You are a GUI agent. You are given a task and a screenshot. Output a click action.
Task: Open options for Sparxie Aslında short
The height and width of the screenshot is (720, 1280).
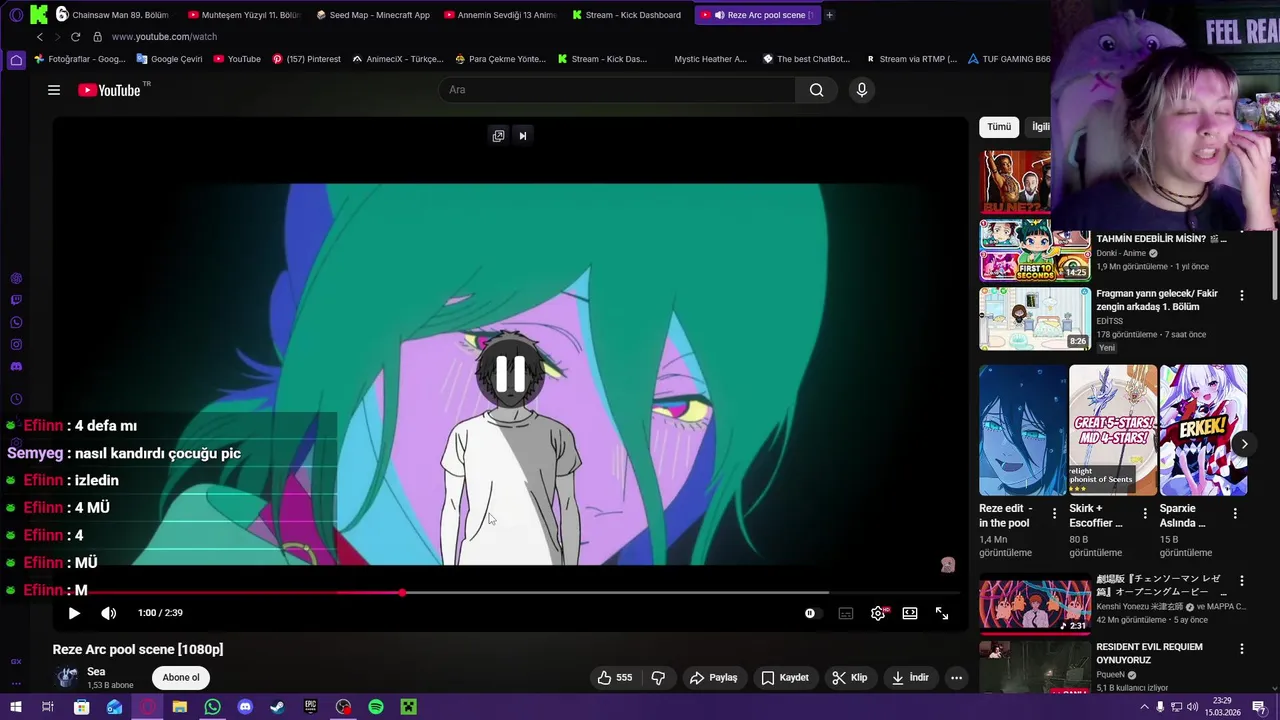1235,513
